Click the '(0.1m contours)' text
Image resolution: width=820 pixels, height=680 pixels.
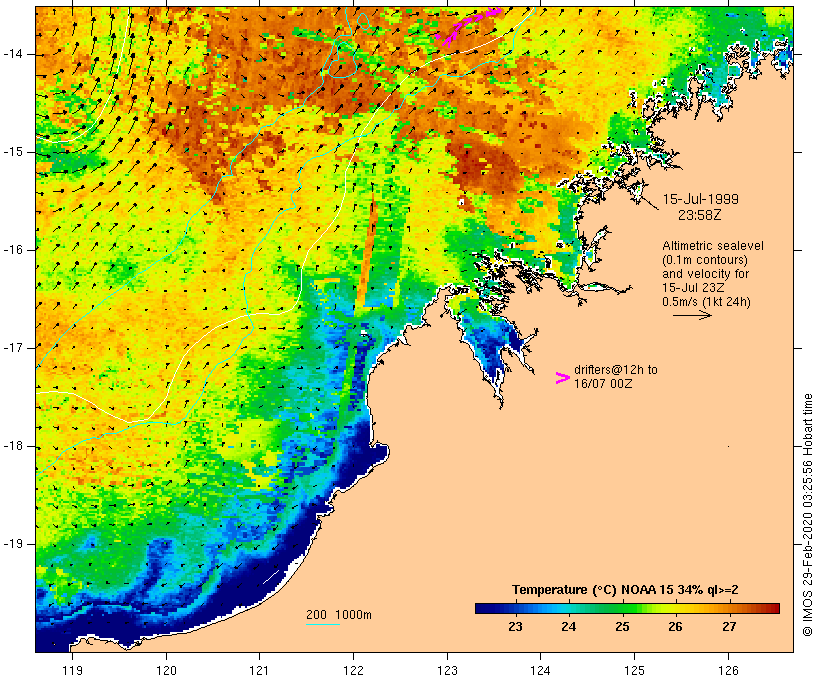704,260
